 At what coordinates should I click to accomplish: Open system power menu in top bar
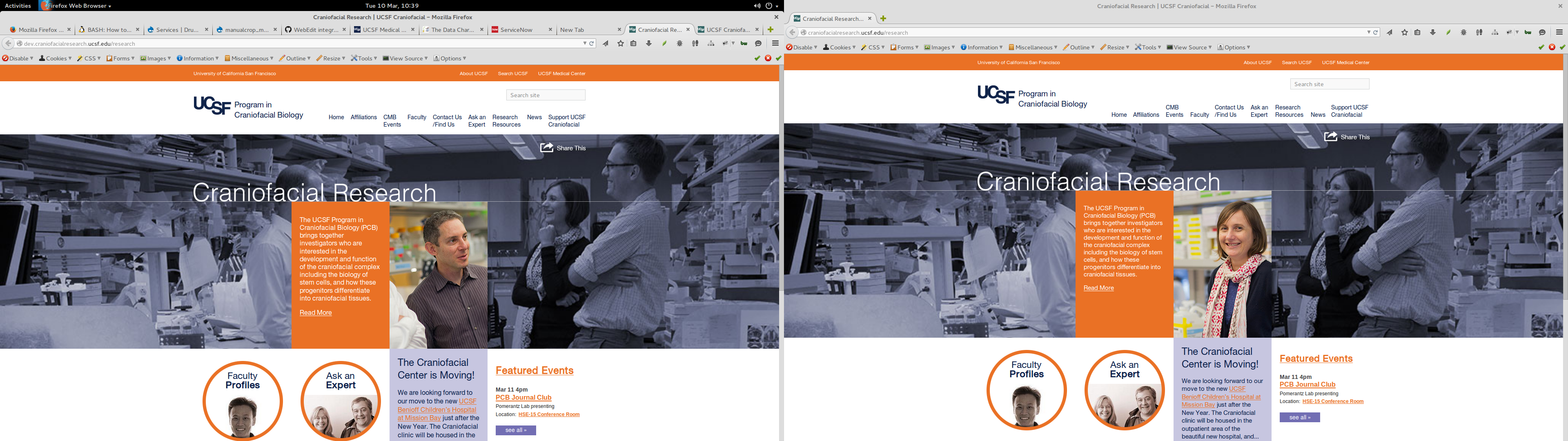point(771,6)
